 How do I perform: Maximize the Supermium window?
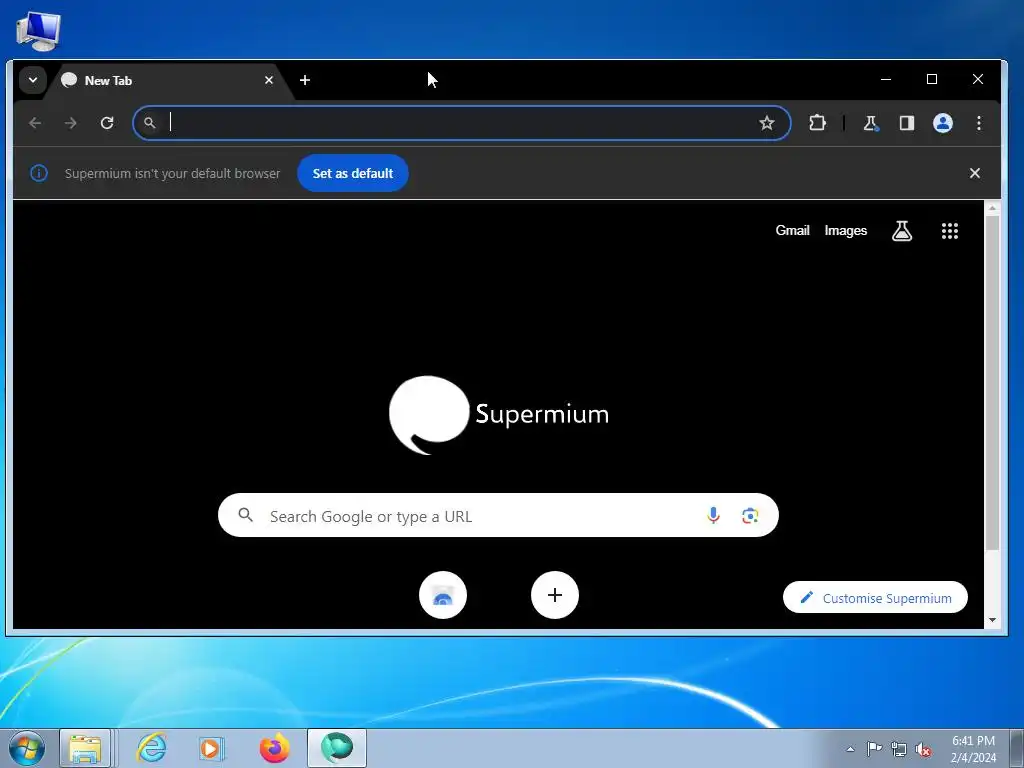(x=932, y=79)
